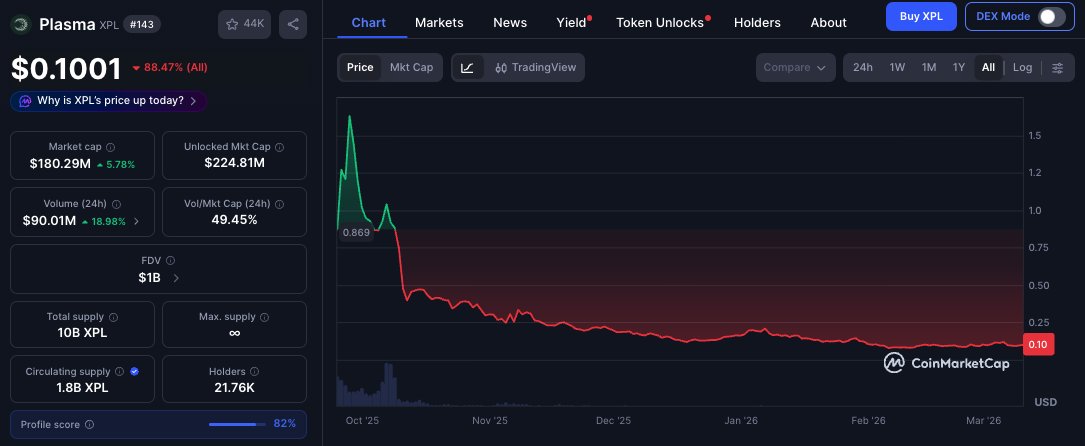Expand Volume (24h) details chevron
This screenshot has width=1085, height=446.
click(136, 221)
